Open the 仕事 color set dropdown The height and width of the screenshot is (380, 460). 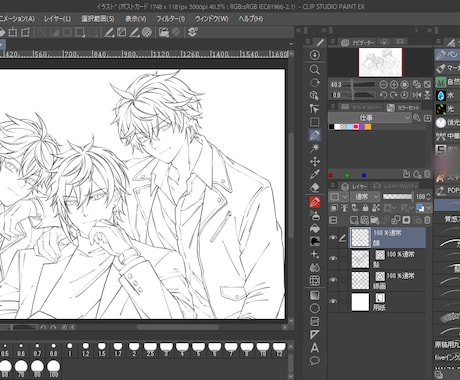370,118
